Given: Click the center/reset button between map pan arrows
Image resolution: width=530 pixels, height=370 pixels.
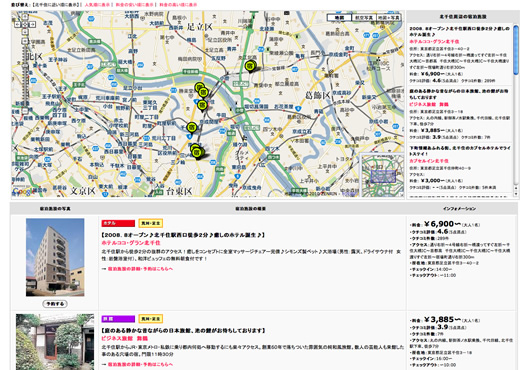Looking at the screenshot, I should (25, 24).
